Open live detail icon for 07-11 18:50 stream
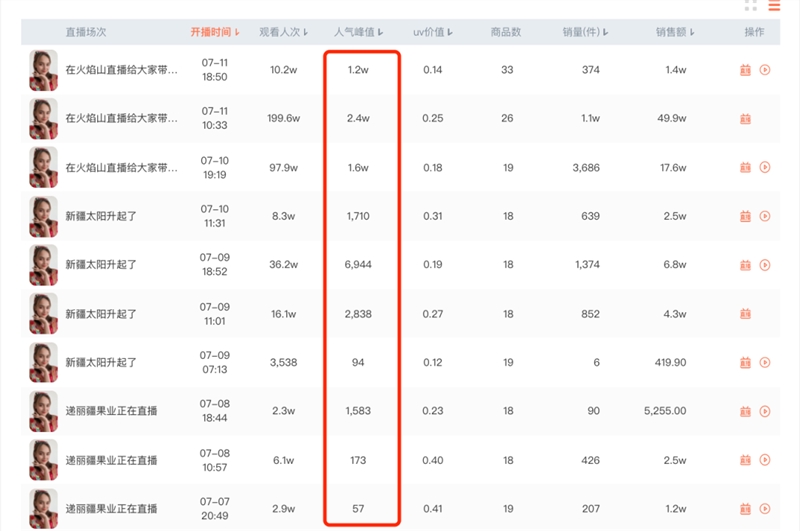This screenshot has width=800, height=531. [x=745, y=70]
